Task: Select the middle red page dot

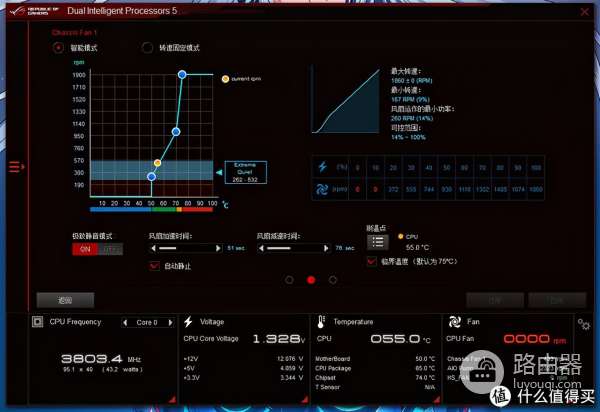Action: (x=311, y=280)
